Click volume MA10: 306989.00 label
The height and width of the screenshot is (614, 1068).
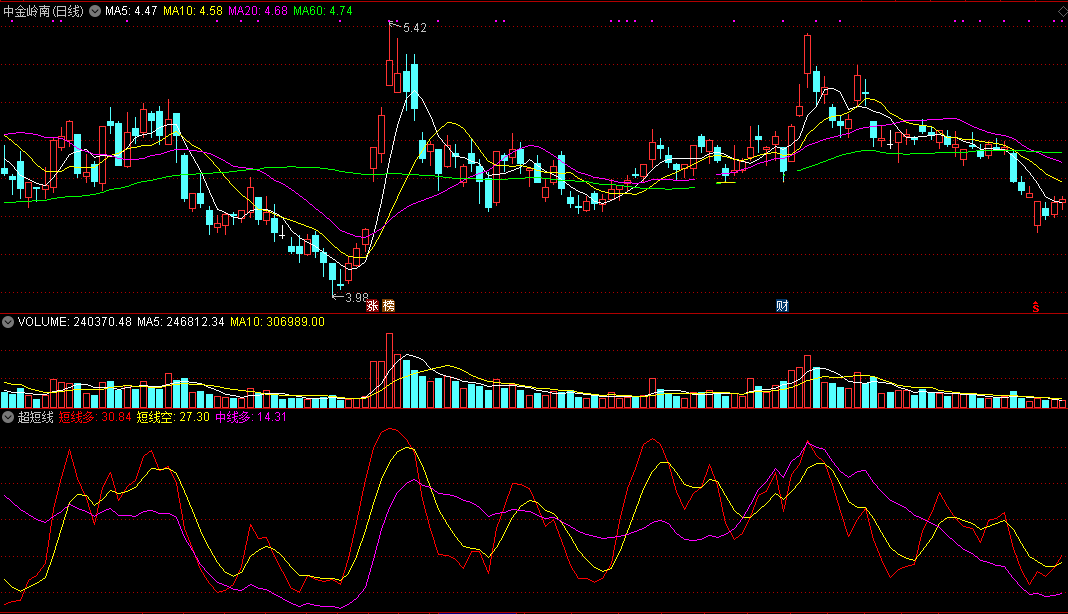click(277, 322)
